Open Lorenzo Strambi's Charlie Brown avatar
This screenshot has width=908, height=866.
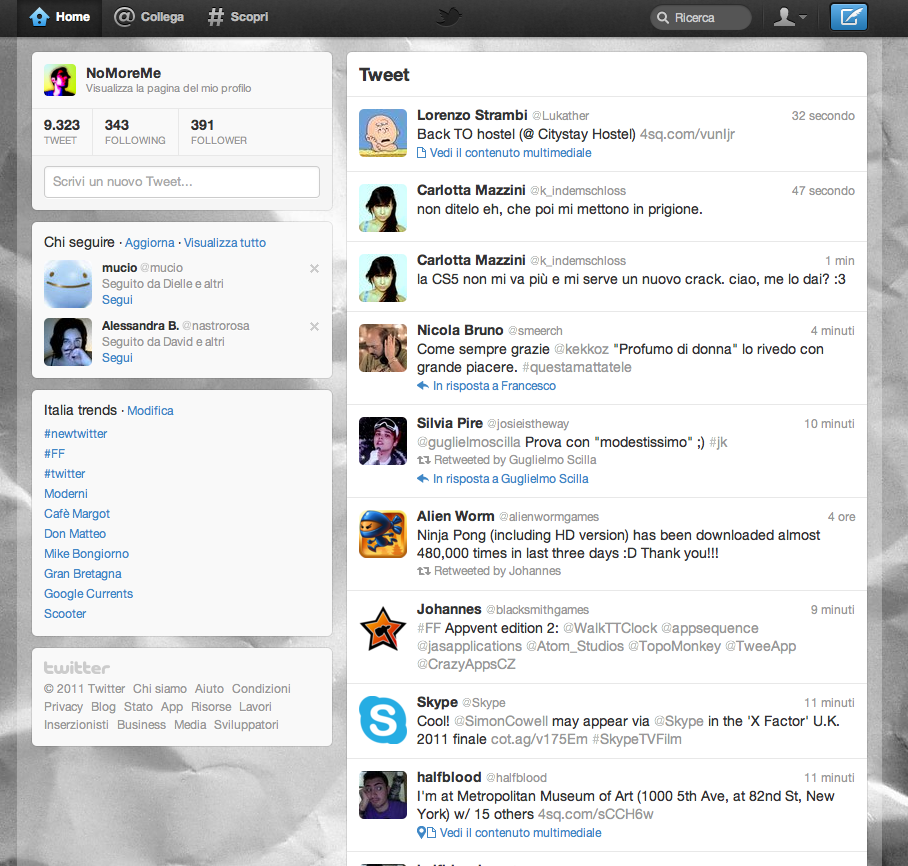tap(383, 133)
